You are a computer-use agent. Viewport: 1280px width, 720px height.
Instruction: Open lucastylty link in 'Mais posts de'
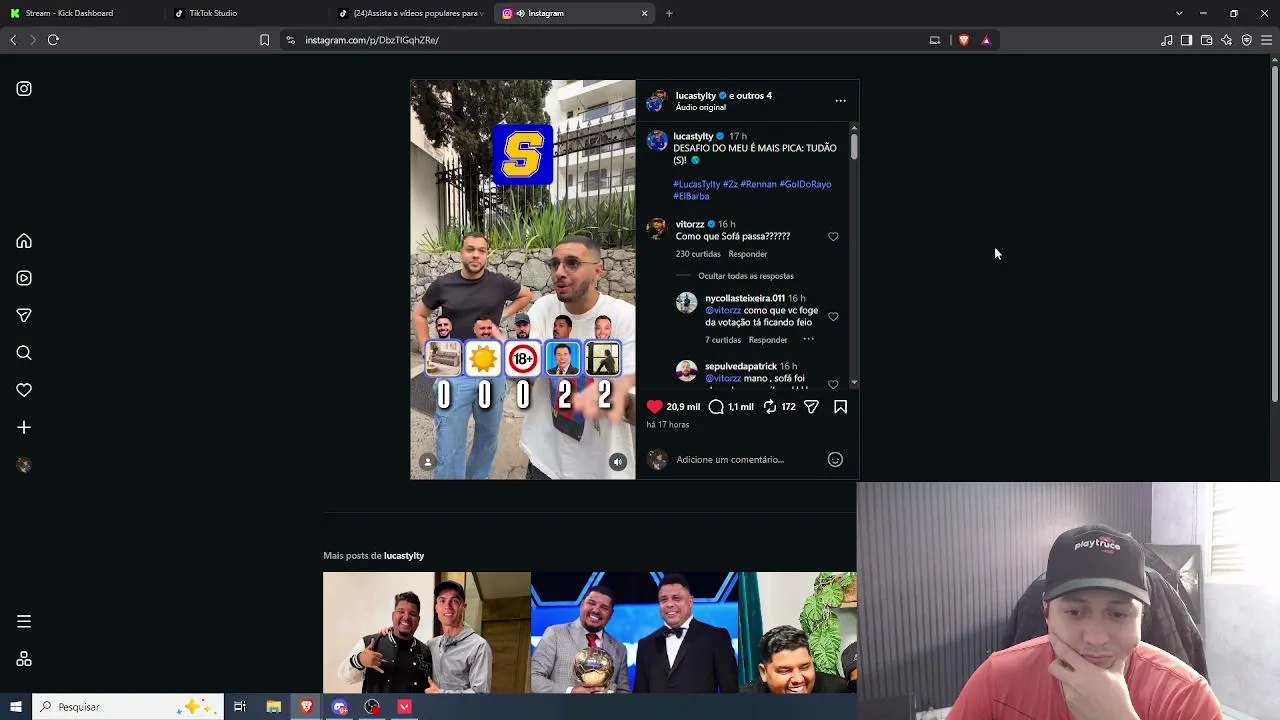(404, 556)
